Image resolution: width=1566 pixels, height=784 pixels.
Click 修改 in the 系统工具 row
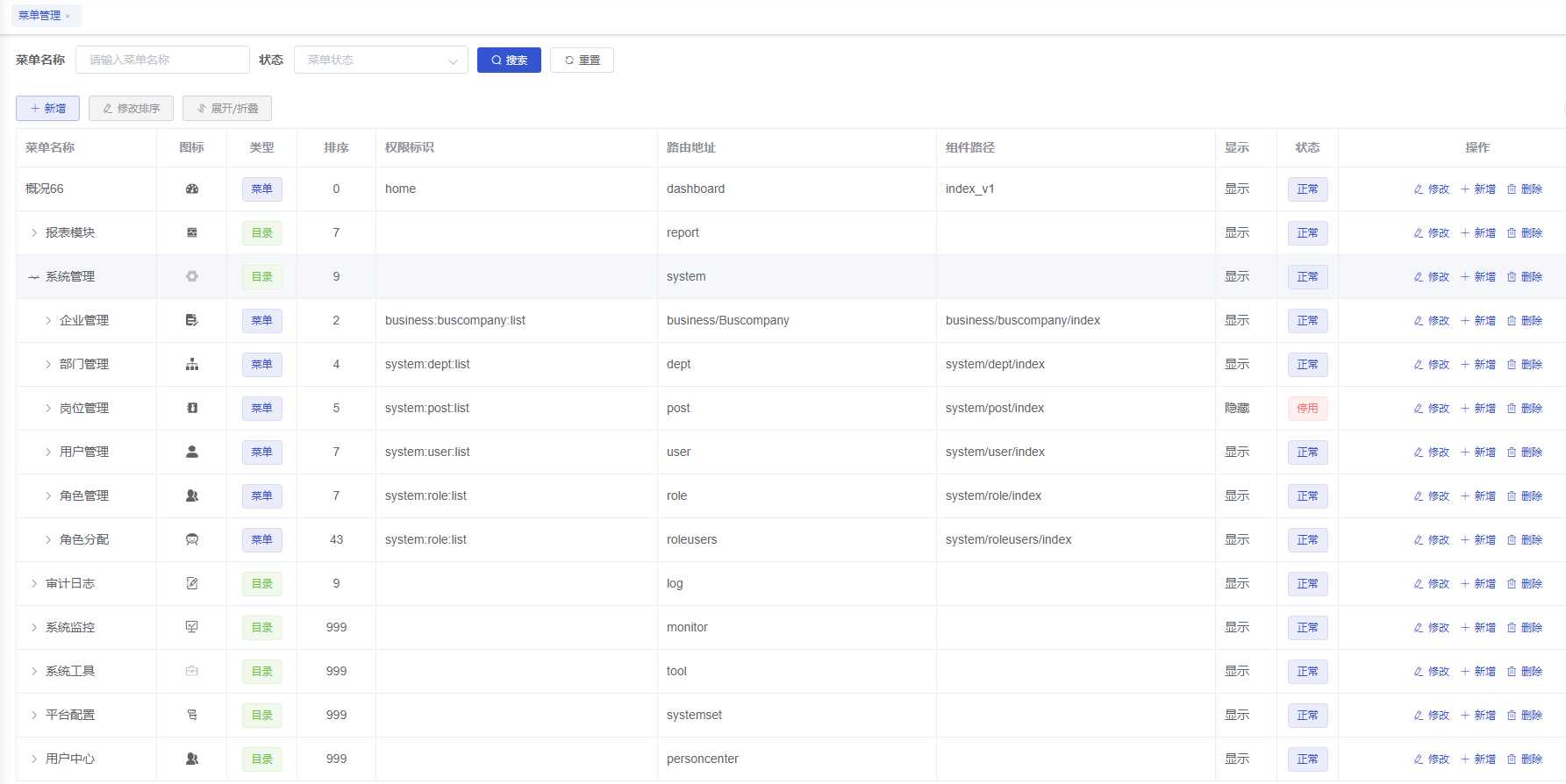pyautogui.click(x=1432, y=671)
